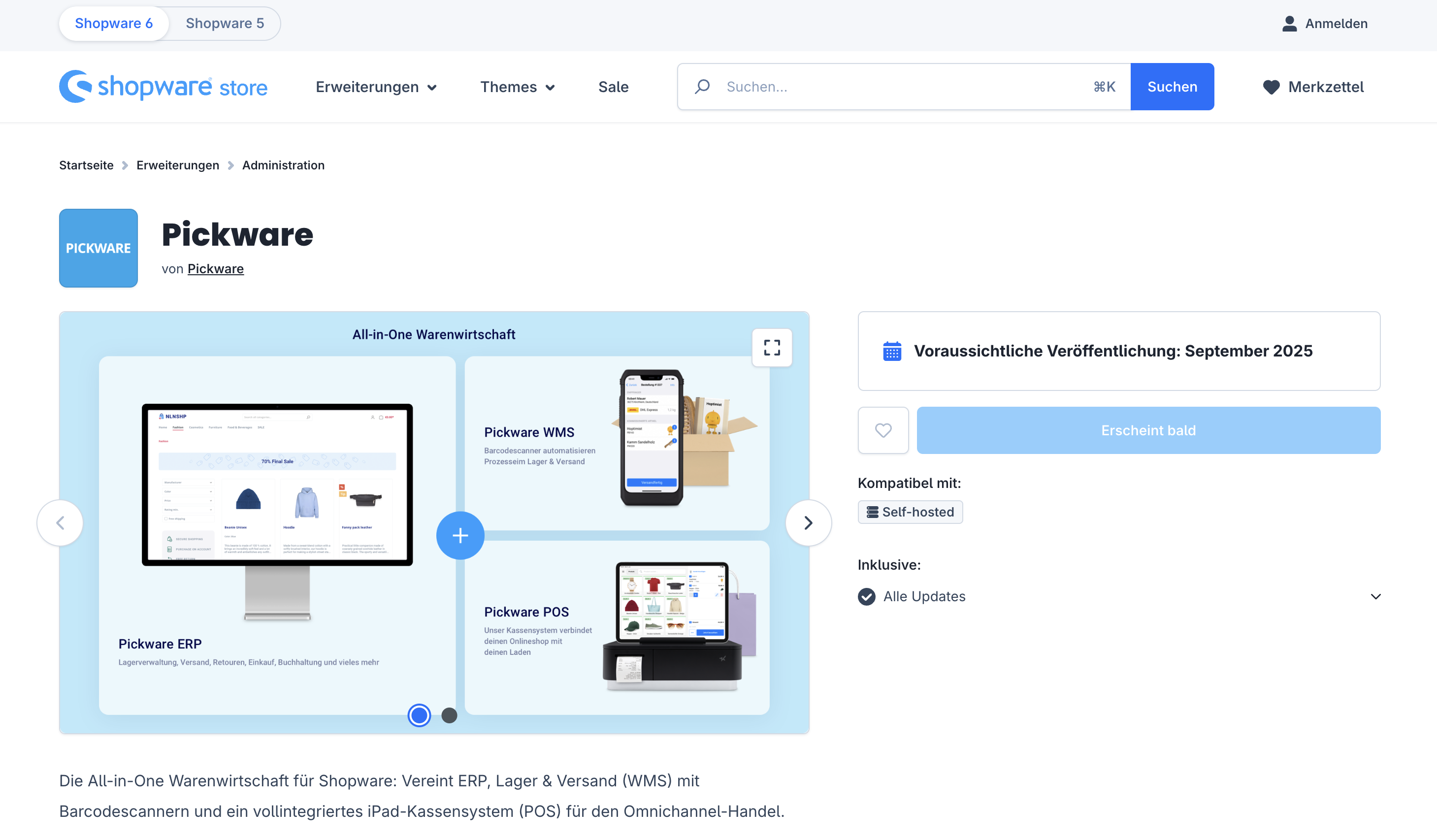Click the blue PICKWARE extension logo

98,248
